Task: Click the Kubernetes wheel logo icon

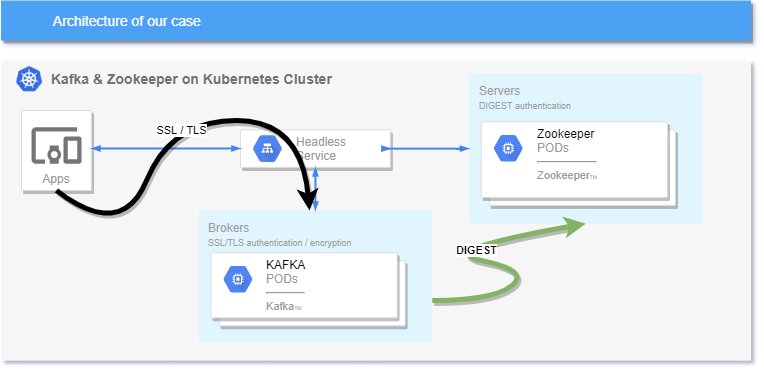Action: [29, 79]
